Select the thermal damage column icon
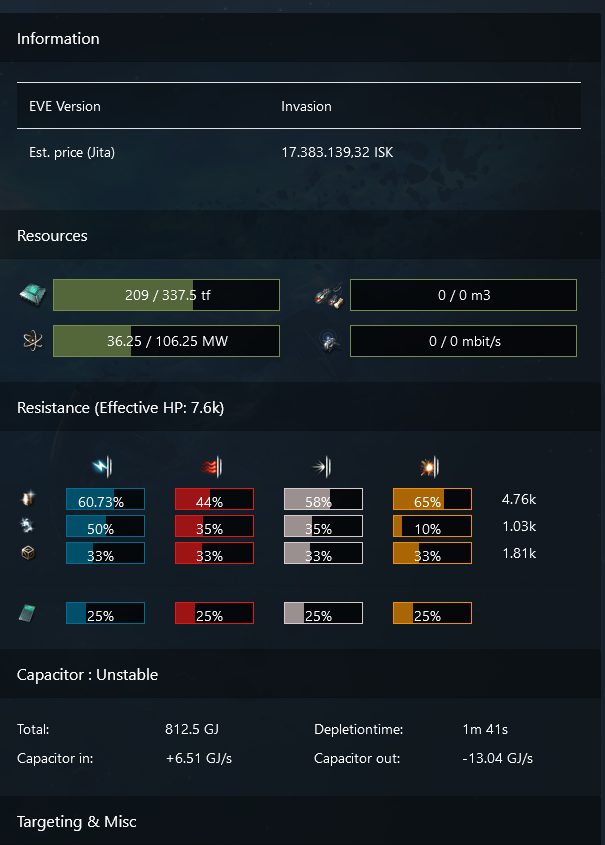This screenshot has height=845, width=605. click(211, 466)
